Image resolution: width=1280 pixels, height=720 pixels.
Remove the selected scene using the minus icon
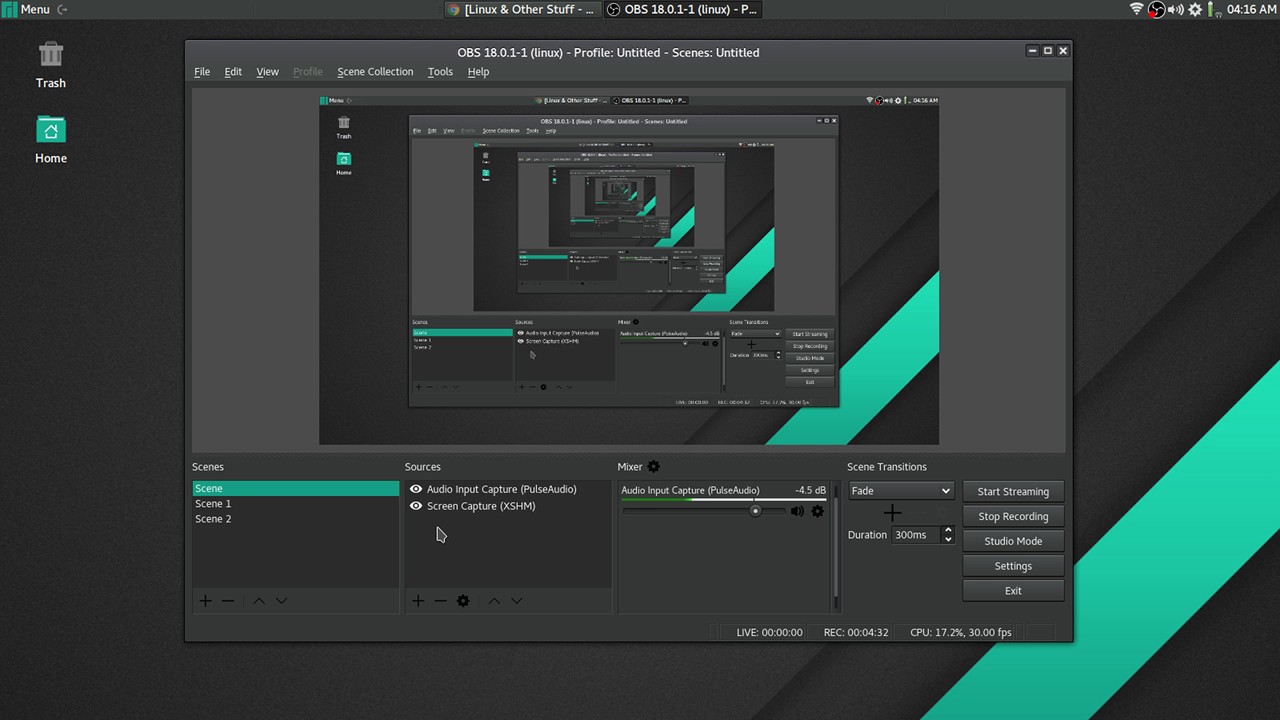point(227,600)
